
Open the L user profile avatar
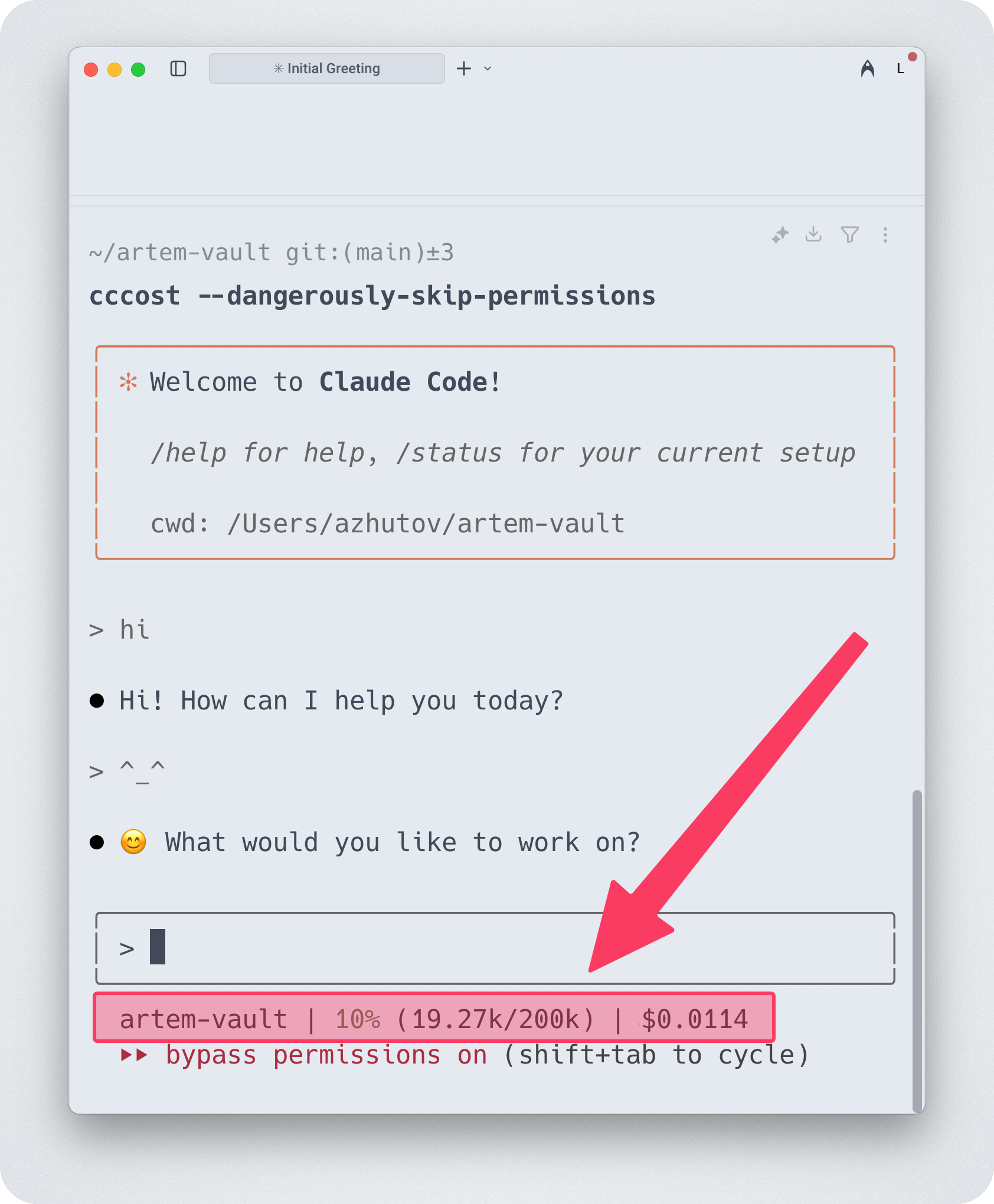tap(901, 68)
